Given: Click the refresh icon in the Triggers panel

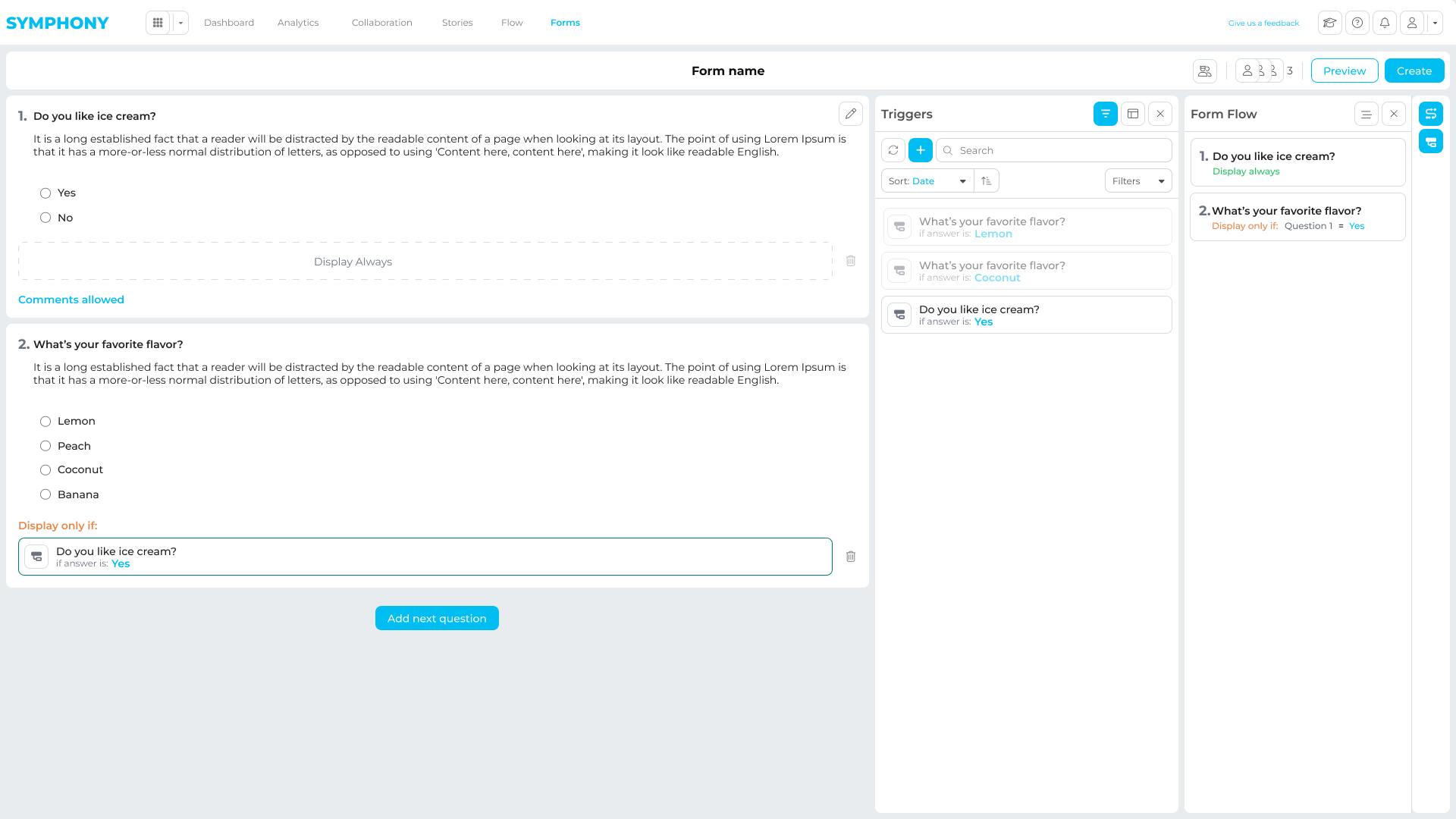Looking at the screenshot, I should point(893,150).
